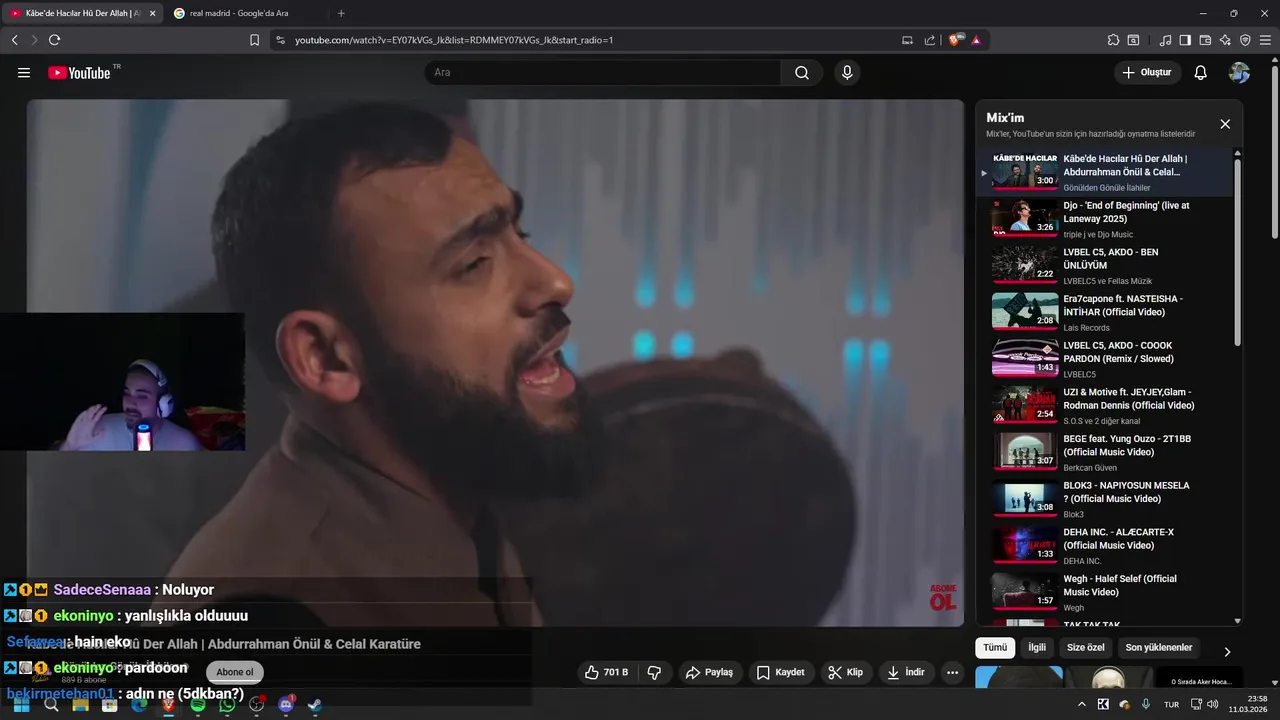Play LVBEL C5, AKDO - BEN ÜNLÜYÜM

point(1104,266)
